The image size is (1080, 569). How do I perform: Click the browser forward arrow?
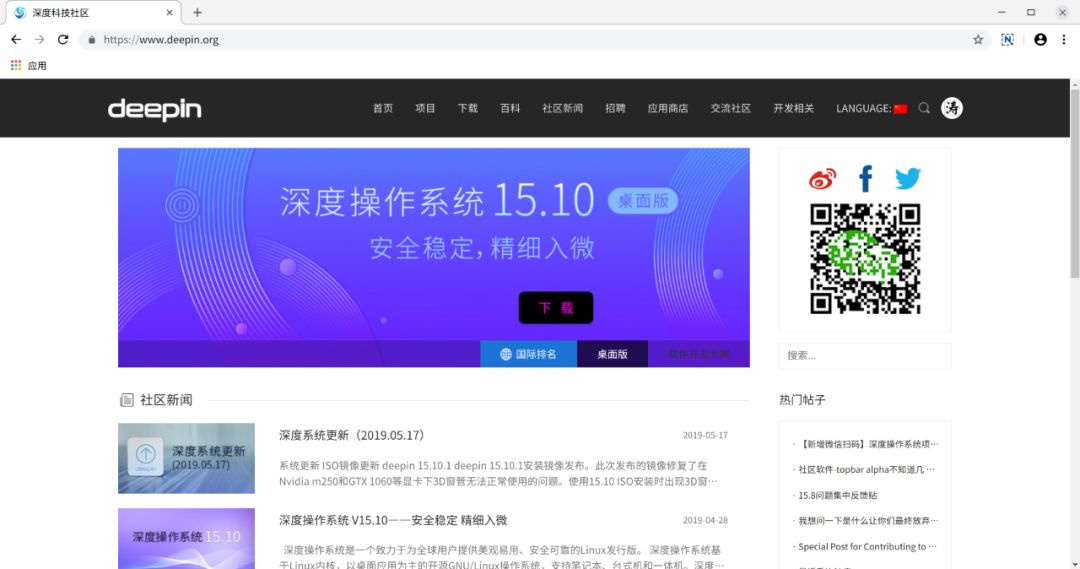(39, 39)
